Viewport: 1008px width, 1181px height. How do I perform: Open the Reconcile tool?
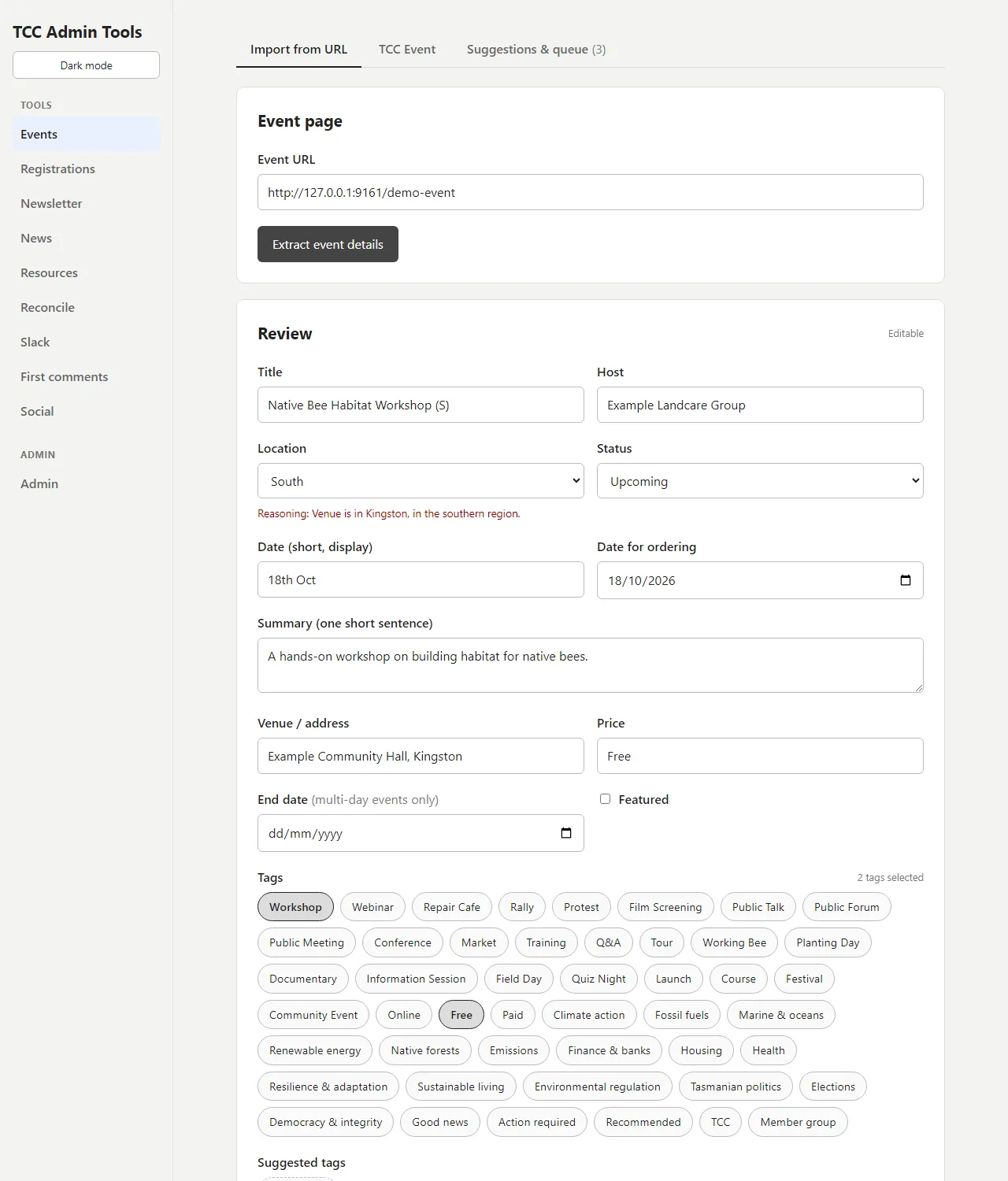[x=86, y=308]
